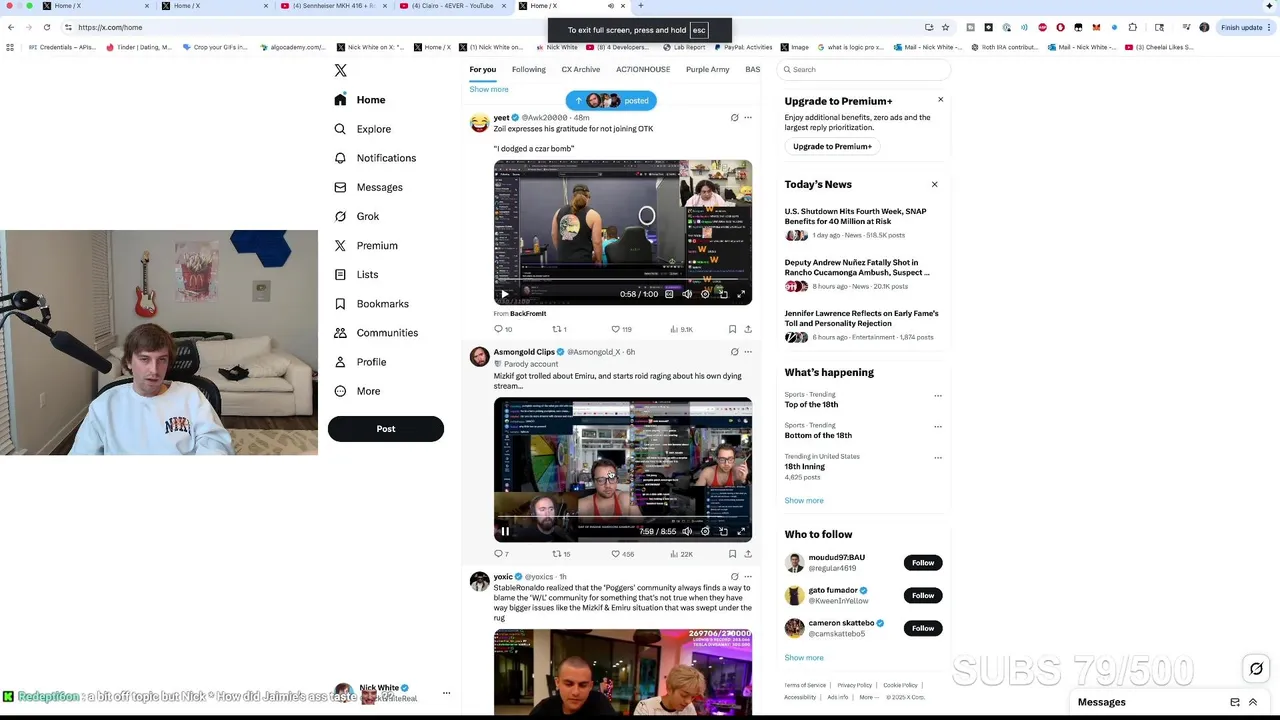
Task: Play the yeet post video
Action: [504, 294]
